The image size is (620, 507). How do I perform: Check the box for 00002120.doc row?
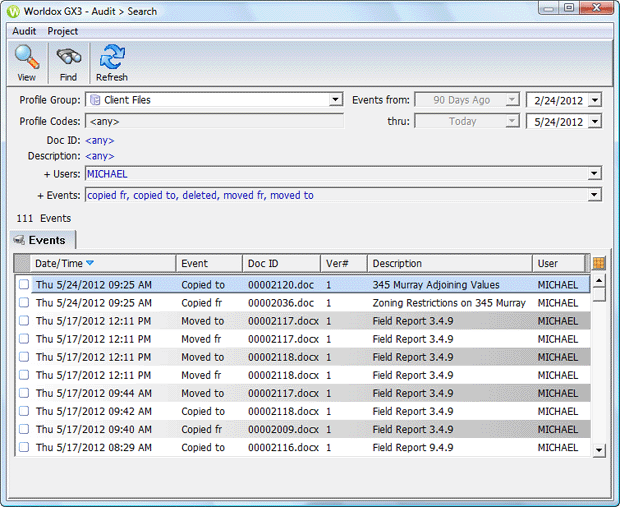[24, 285]
